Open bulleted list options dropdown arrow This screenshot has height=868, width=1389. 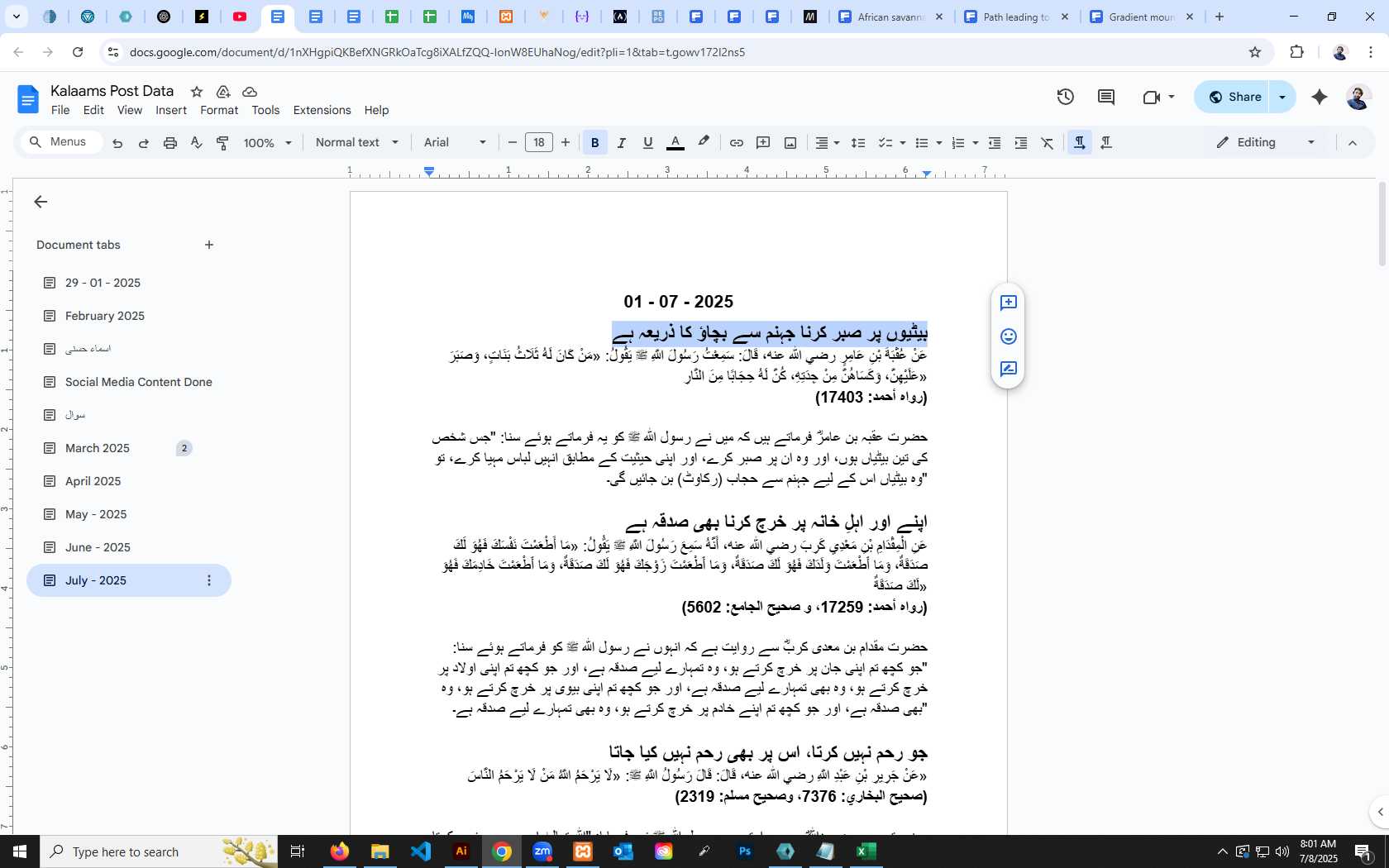point(939,143)
